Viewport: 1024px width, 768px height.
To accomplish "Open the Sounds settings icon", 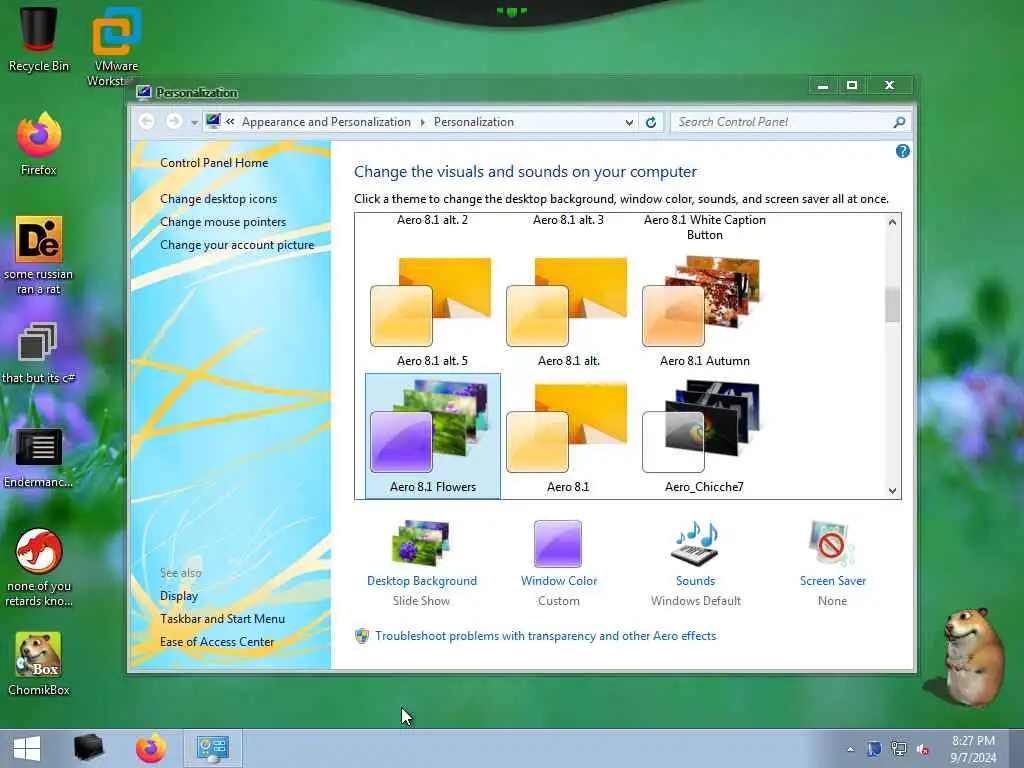I will [x=695, y=543].
